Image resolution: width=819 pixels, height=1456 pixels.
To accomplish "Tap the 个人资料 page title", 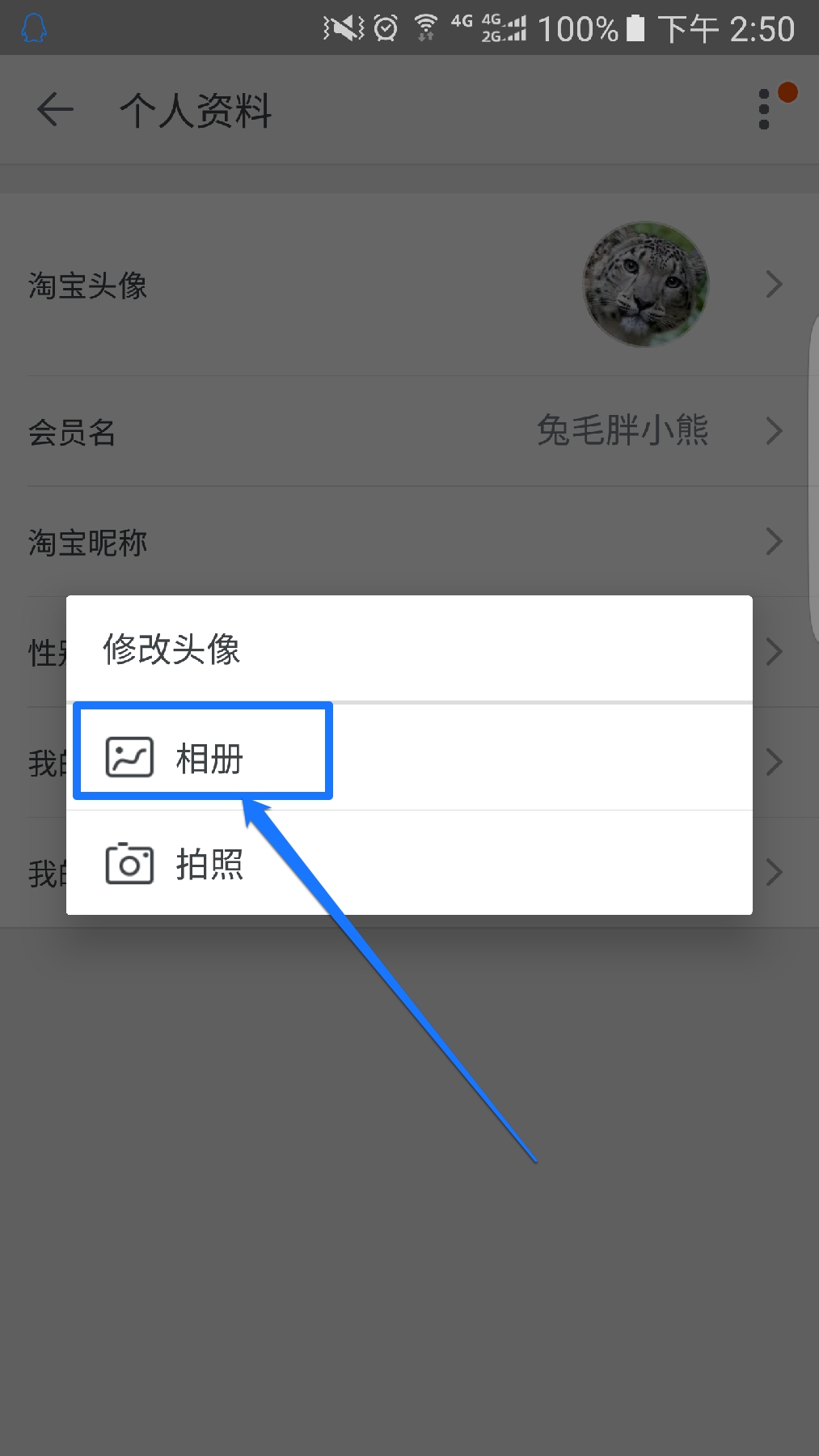I will (x=196, y=110).
